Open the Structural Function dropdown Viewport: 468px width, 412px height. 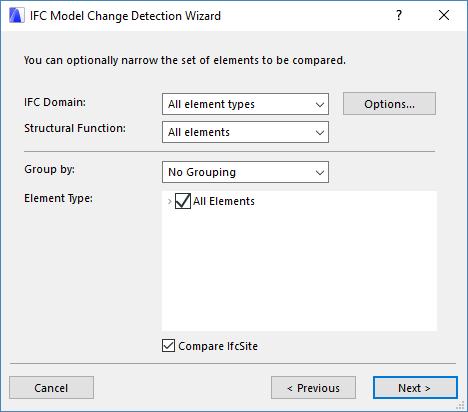245,132
